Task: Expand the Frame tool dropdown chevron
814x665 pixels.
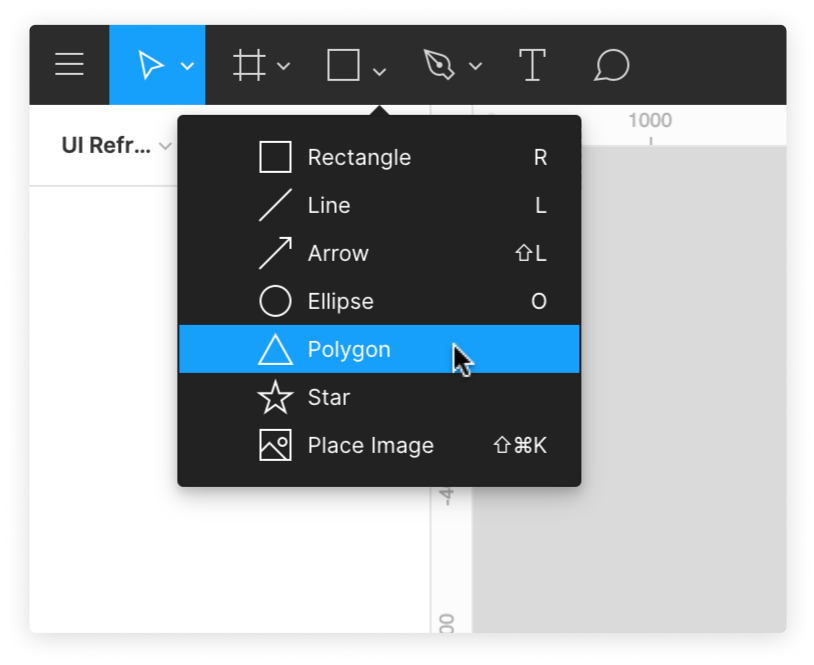Action: point(283,66)
